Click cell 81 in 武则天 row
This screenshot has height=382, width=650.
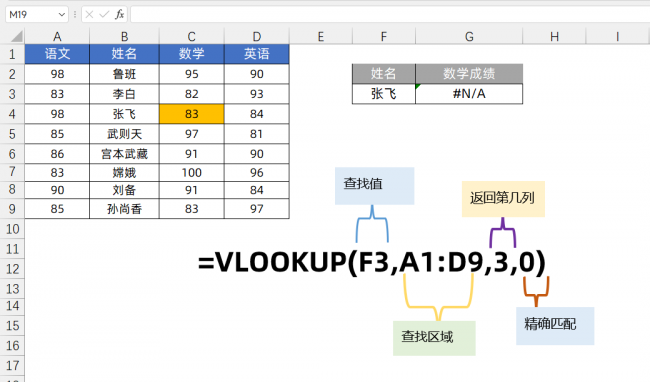coord(257,134)
